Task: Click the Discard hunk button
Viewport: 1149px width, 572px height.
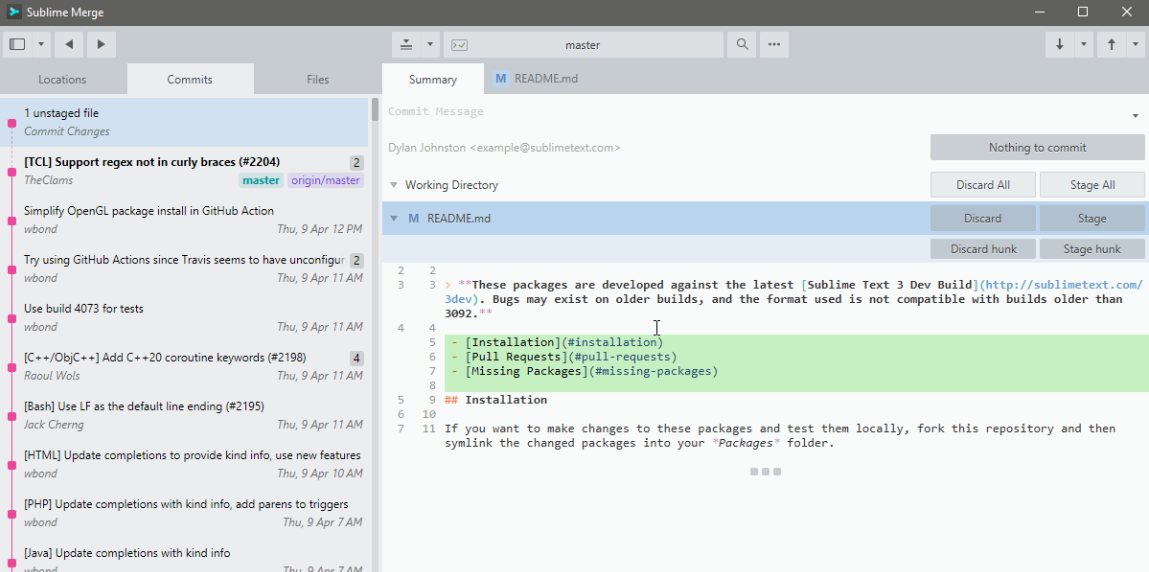Action: coord(982,249)
